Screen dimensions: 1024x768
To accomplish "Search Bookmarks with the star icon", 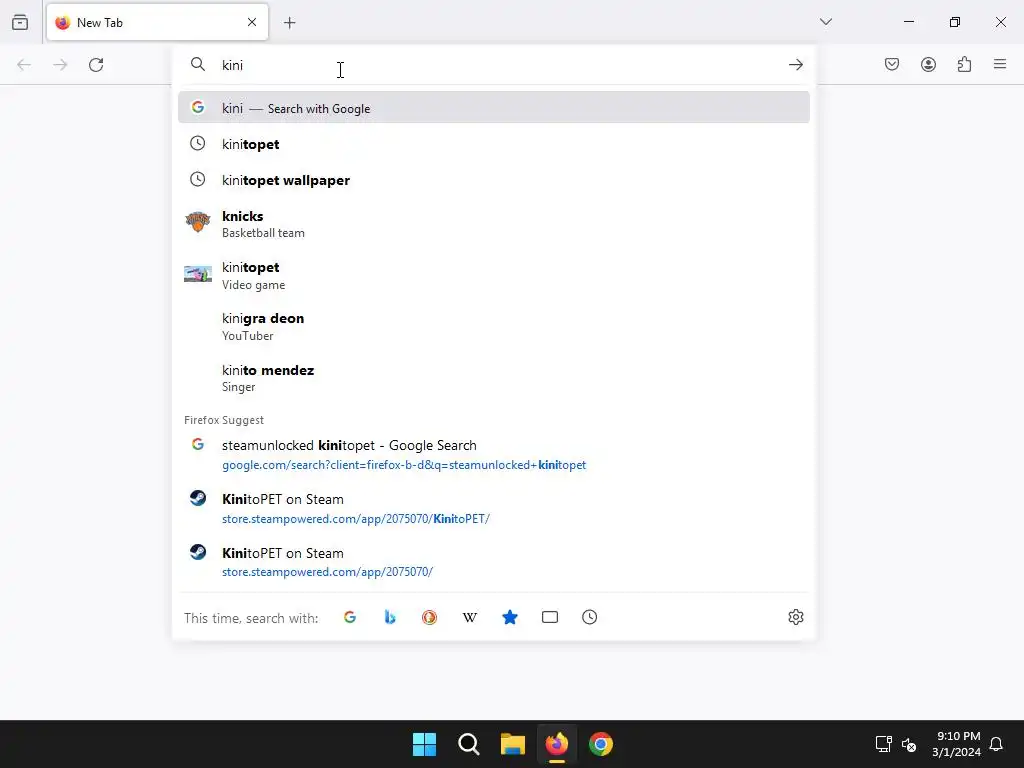I will pyautogui.click(x=510, y=617).
